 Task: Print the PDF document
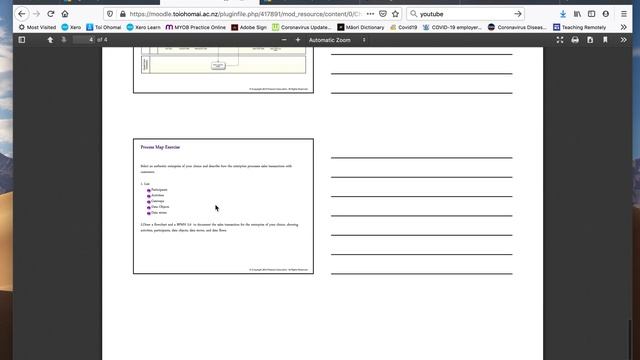coord(575,40)
